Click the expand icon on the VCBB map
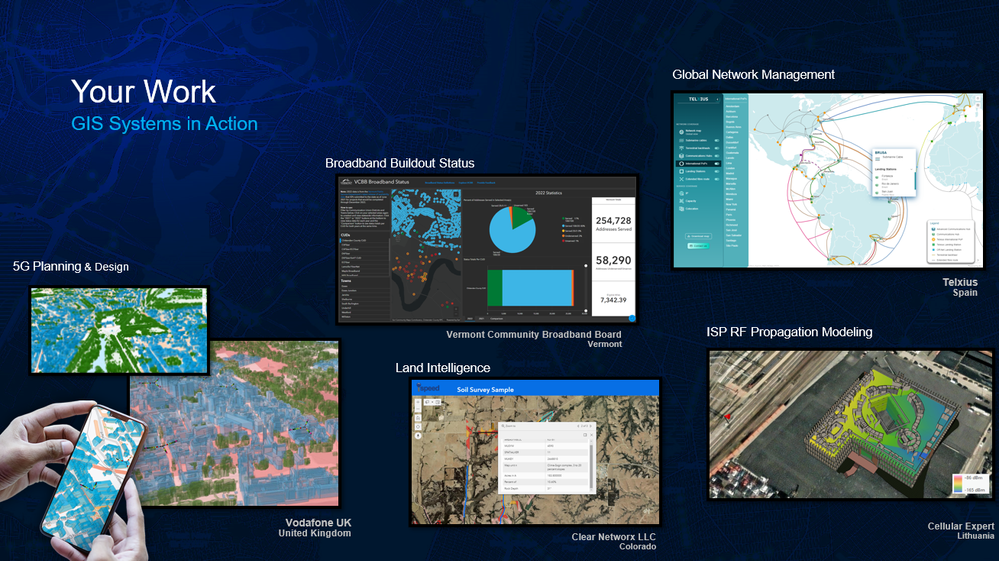The width and height of the screenshot is (999, 561). pos(456,194)
